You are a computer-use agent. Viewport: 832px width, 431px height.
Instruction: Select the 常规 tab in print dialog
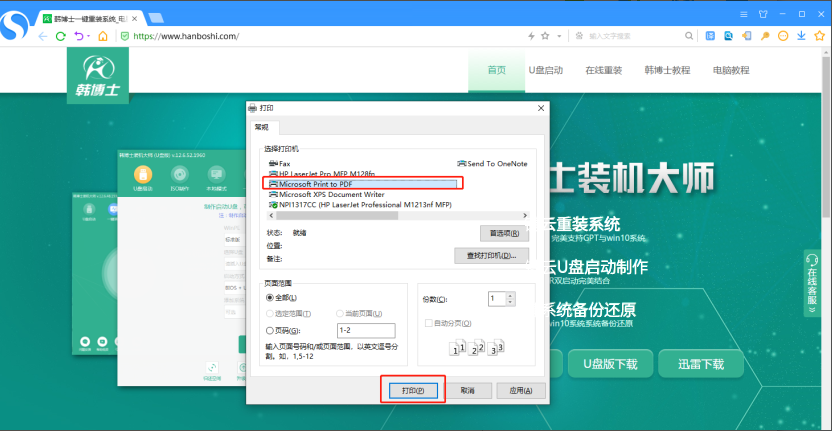coord(262,127)
